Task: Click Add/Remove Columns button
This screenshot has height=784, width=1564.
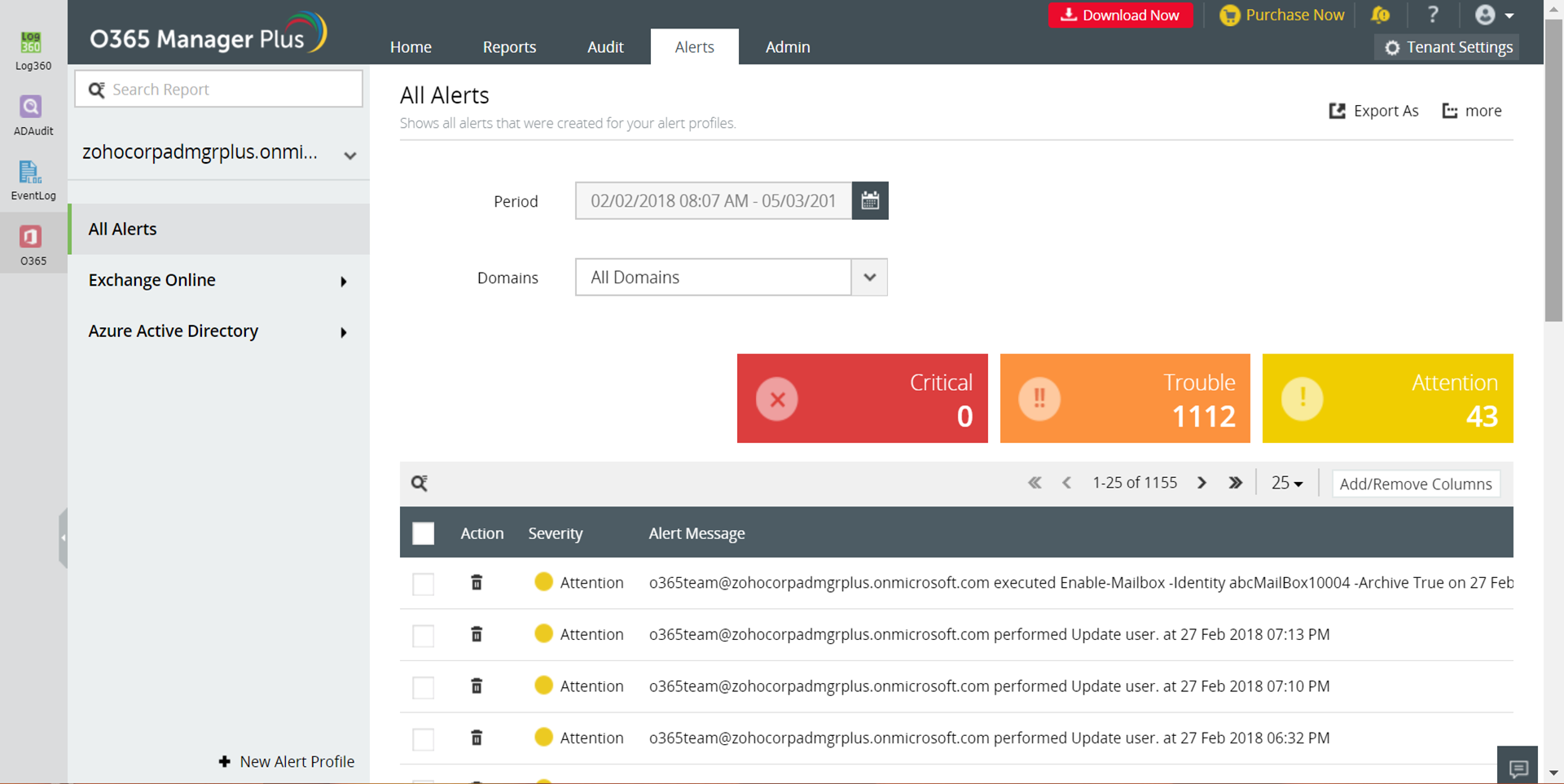Action: [1416, 484]
